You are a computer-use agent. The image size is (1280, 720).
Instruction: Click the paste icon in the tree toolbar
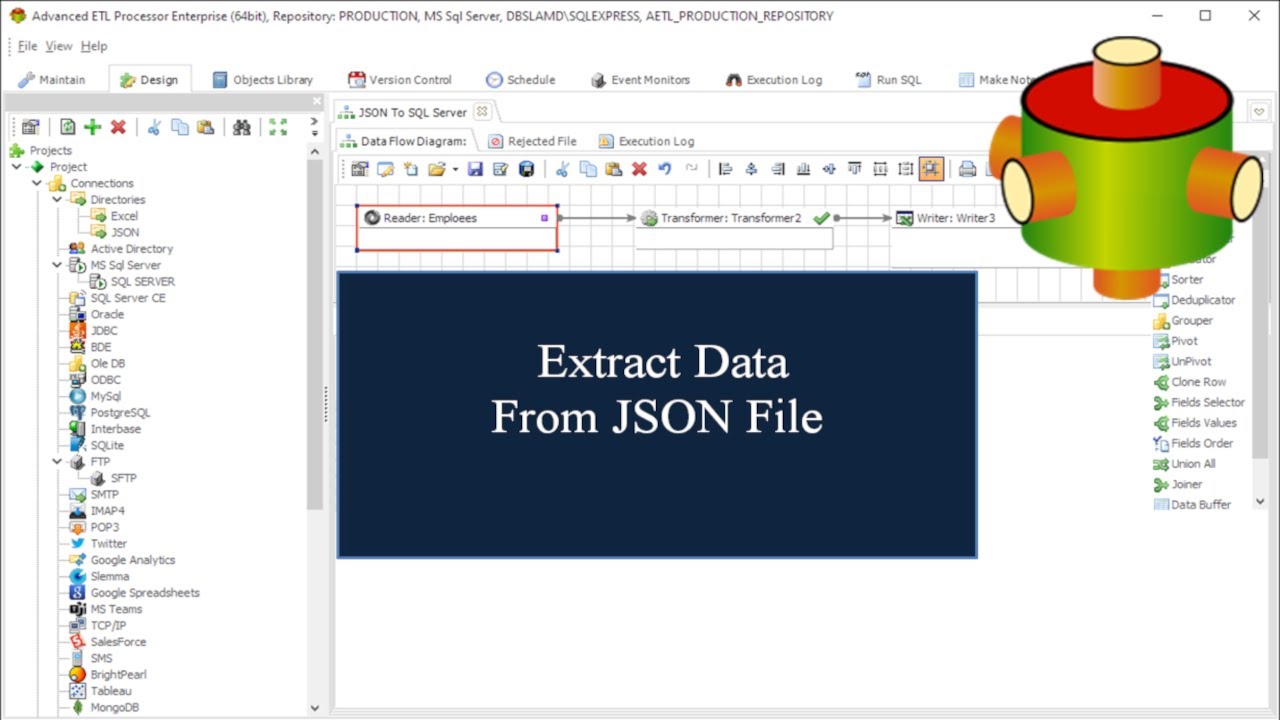pyautogui.click(x=205, y=127)
